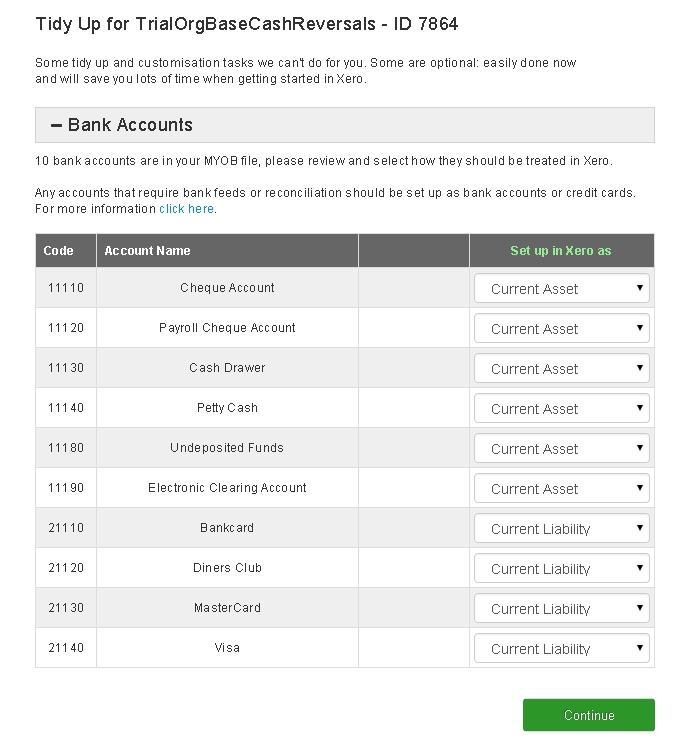Click the Account Name column header
This screenshot has width=687, height=744.
147,251
